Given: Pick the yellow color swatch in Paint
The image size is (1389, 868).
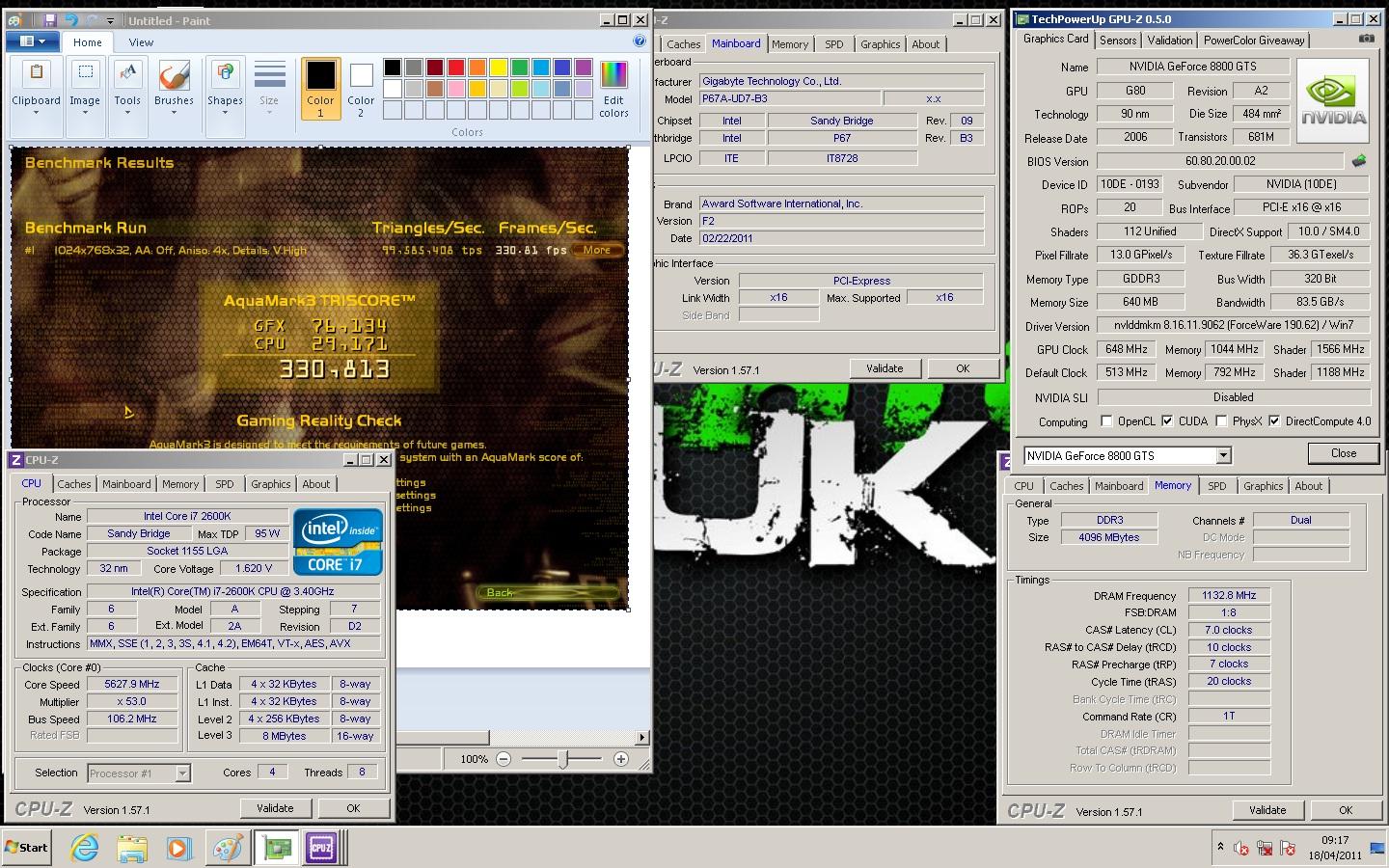Looking at the screenshot, I should click(498, 67).
